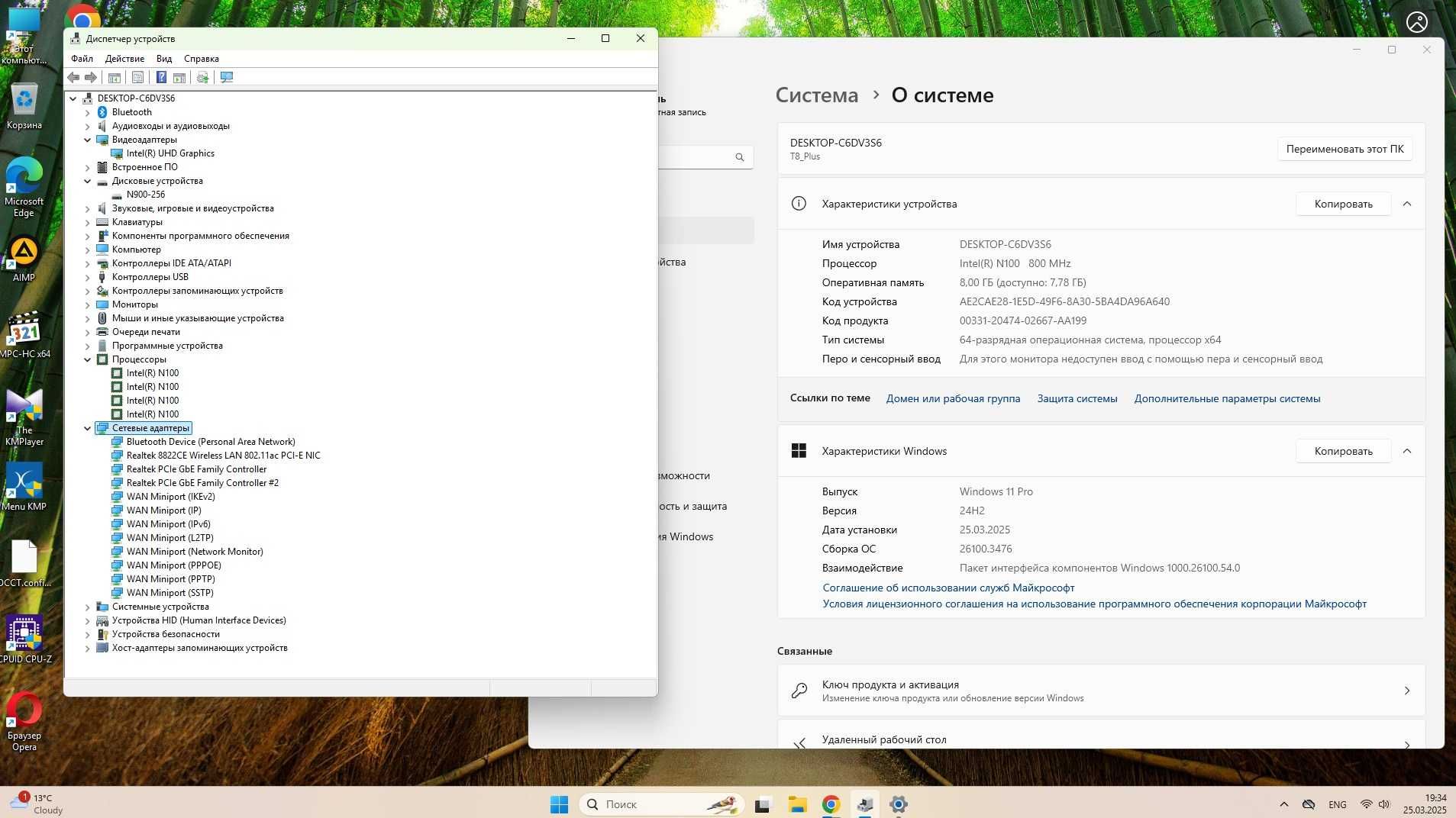Viewport: 1456px width, 818px height.
Task: Select Intel(R) UHD Graphics device
Action: (x=170, y=153)
